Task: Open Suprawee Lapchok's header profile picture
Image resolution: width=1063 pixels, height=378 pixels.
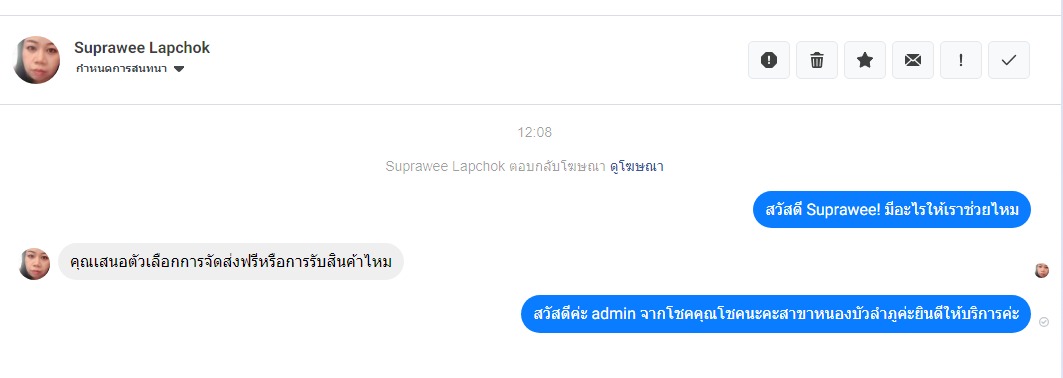Action: click(x=37, y=60)
